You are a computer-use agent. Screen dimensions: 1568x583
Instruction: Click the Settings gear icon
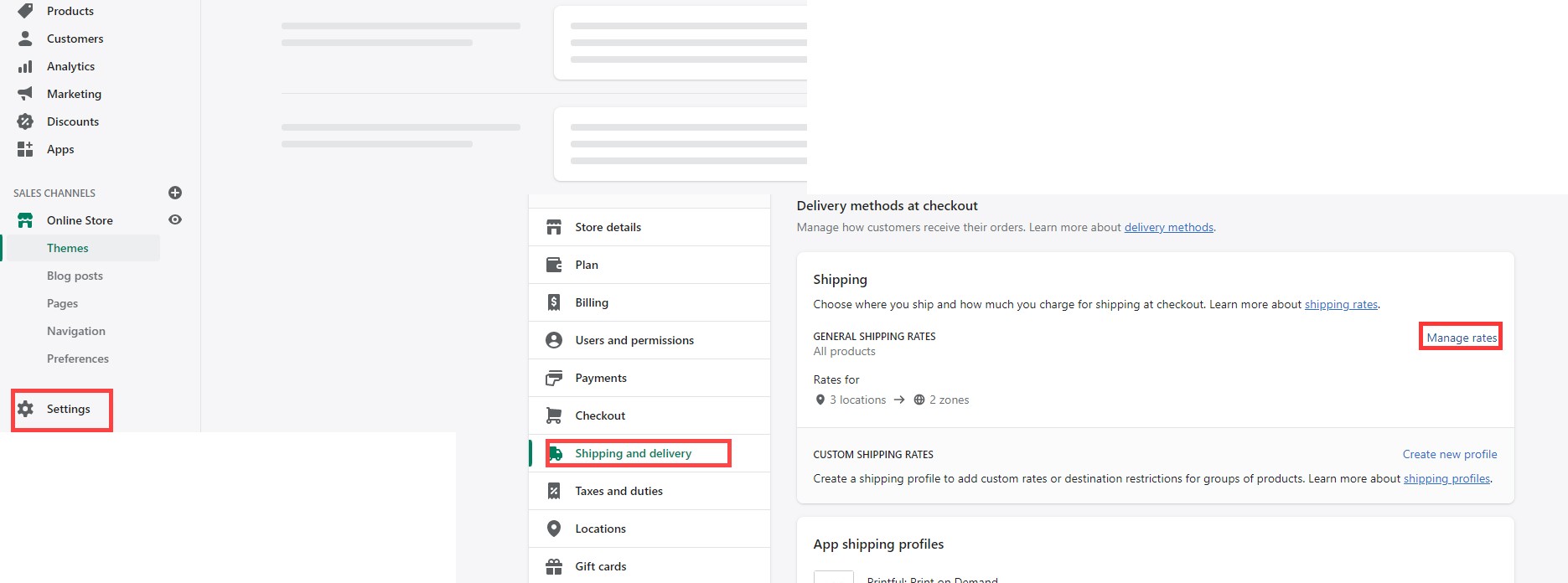click(26, 409)
